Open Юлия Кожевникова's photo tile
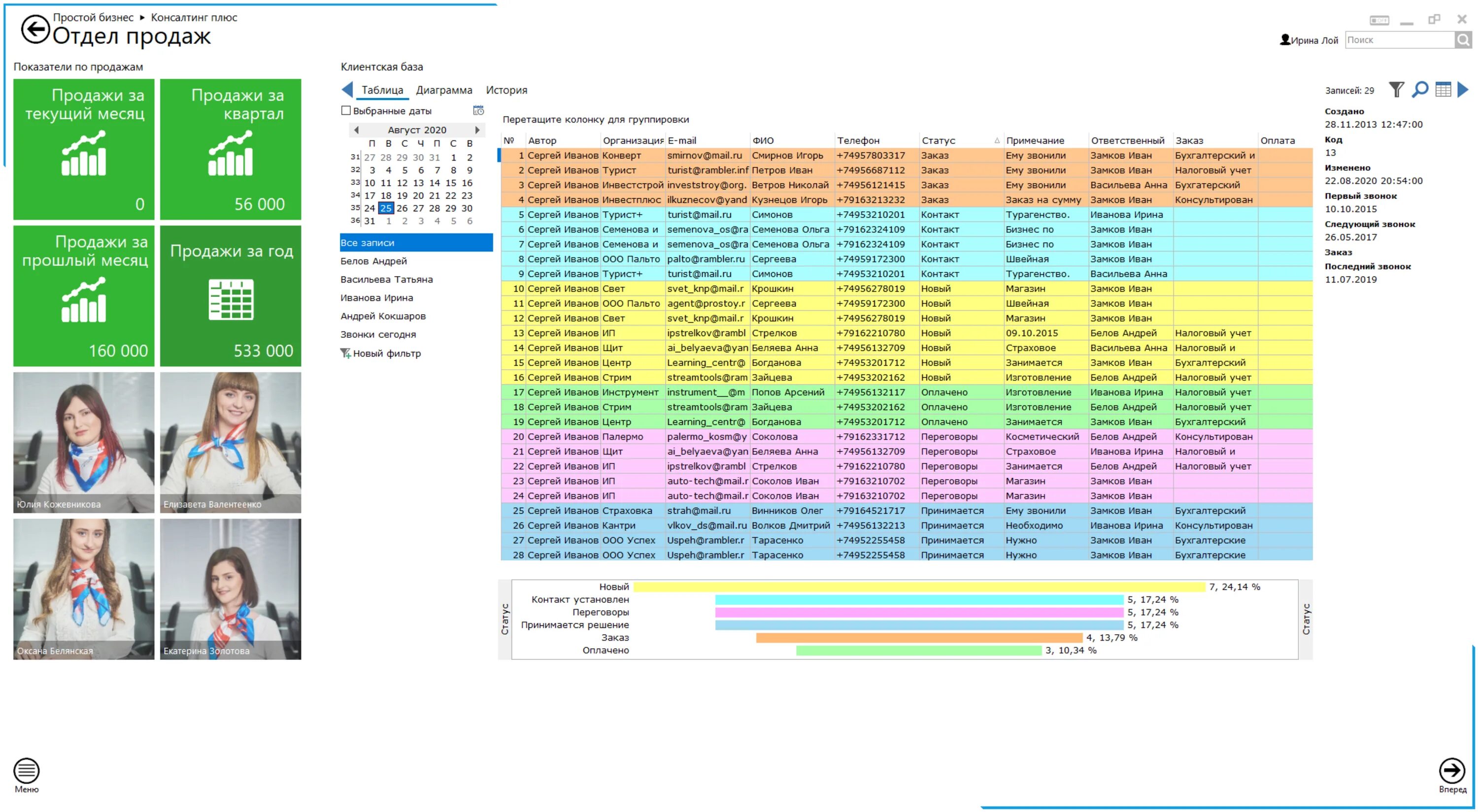 click(84, 442)
